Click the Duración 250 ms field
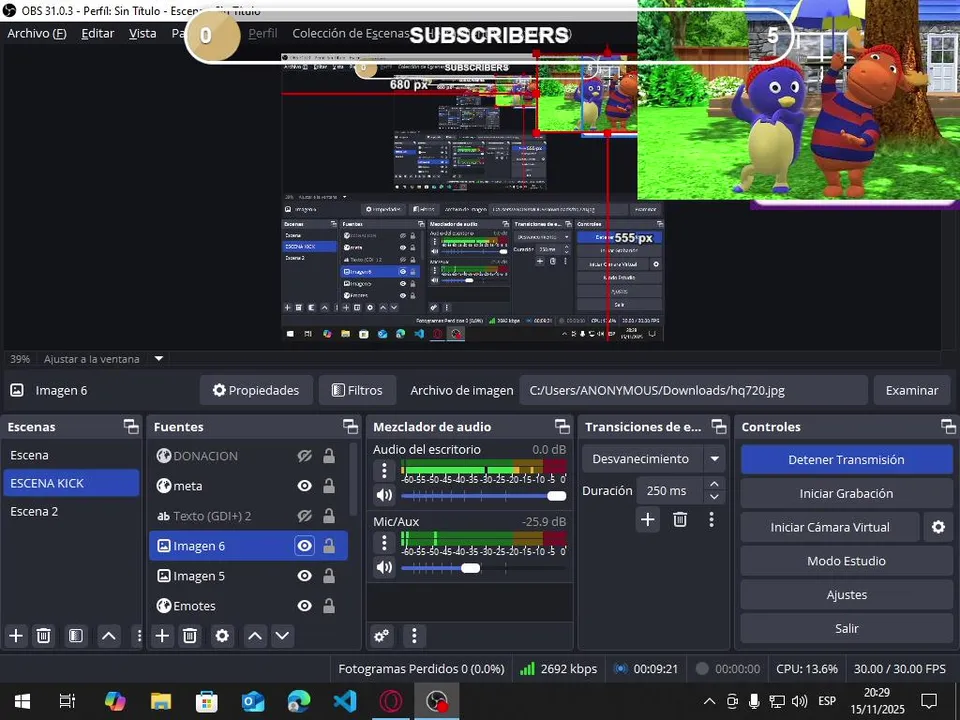 [672, 490]
